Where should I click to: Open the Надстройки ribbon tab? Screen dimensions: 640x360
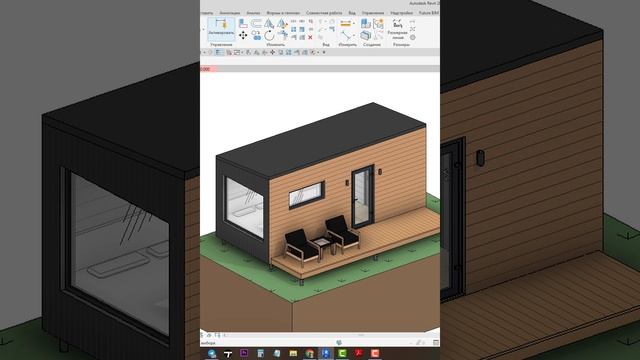pos(402,13)
